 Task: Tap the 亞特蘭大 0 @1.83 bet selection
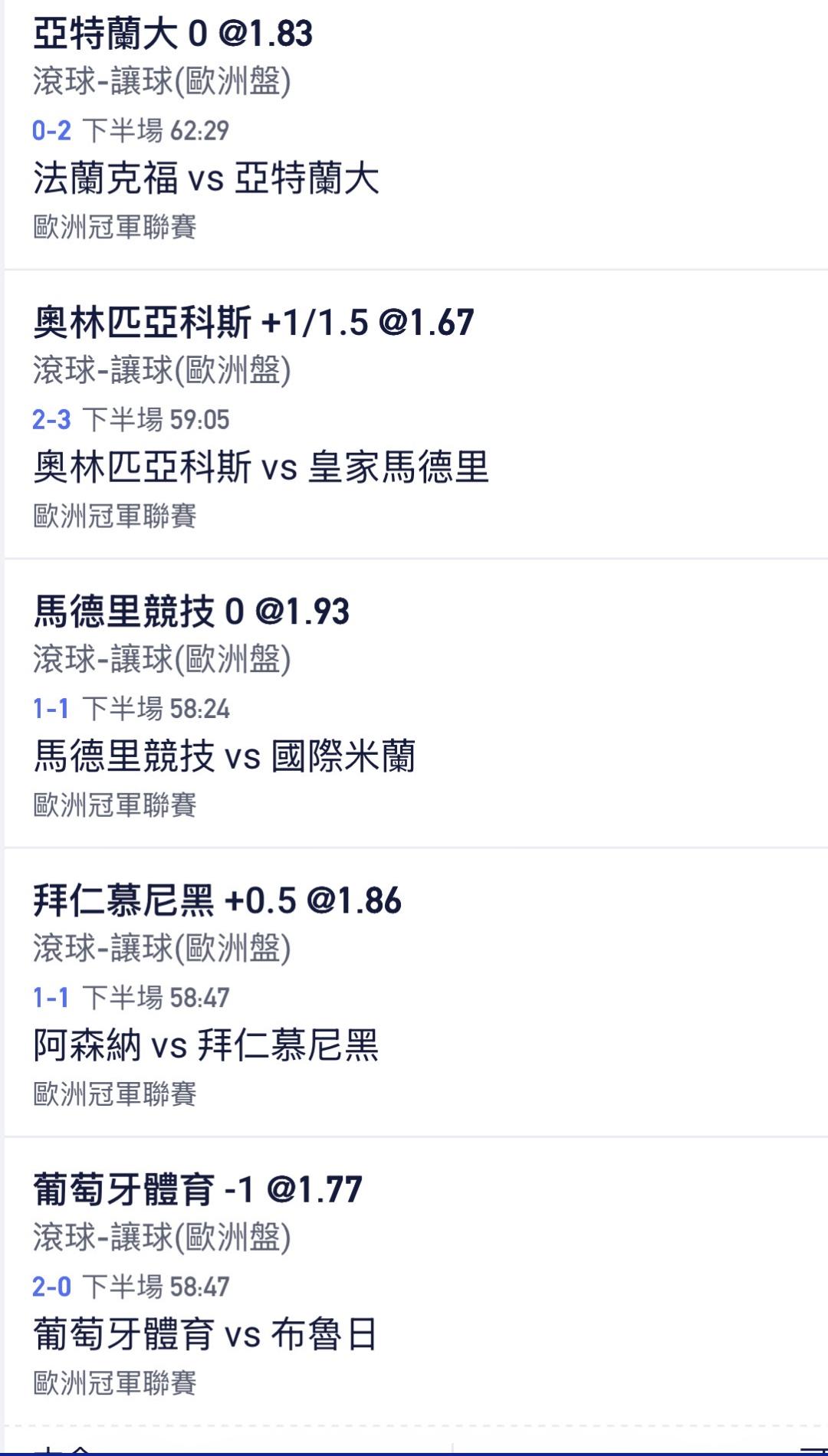point(173,34)
